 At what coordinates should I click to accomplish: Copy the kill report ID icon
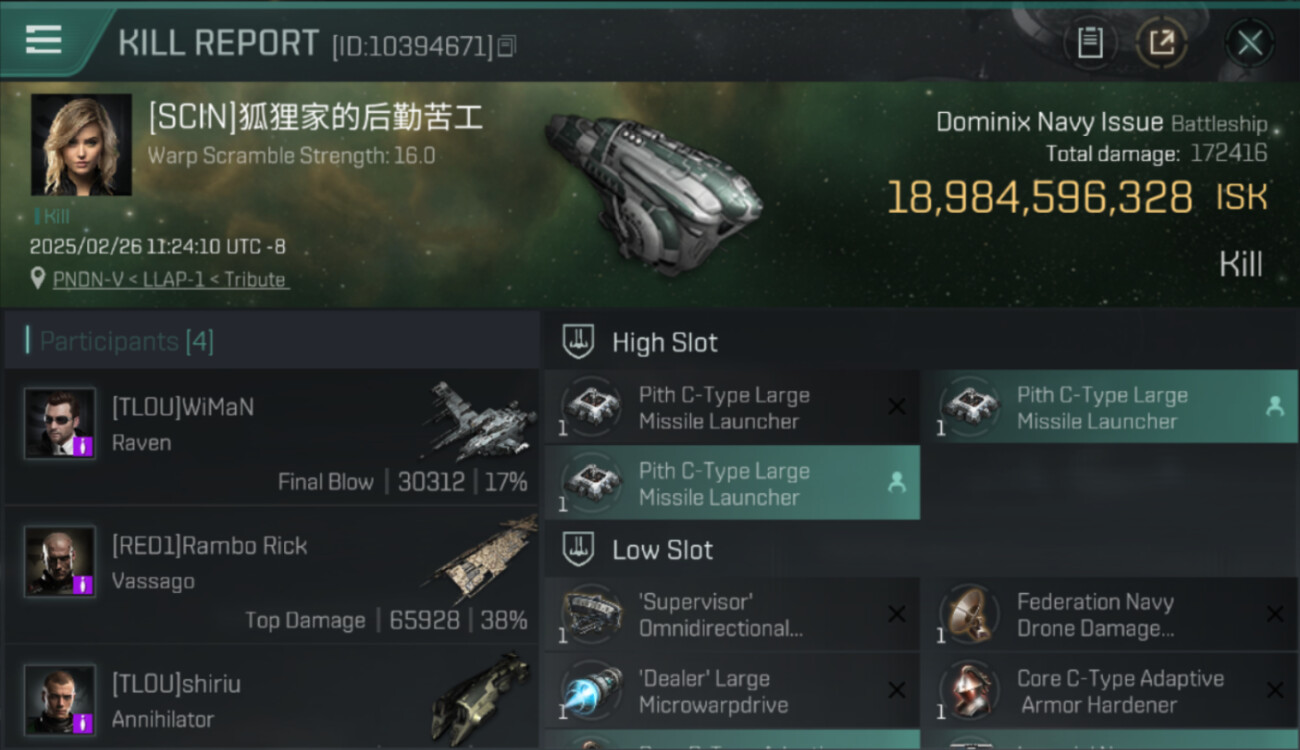(x=507, y=45)
